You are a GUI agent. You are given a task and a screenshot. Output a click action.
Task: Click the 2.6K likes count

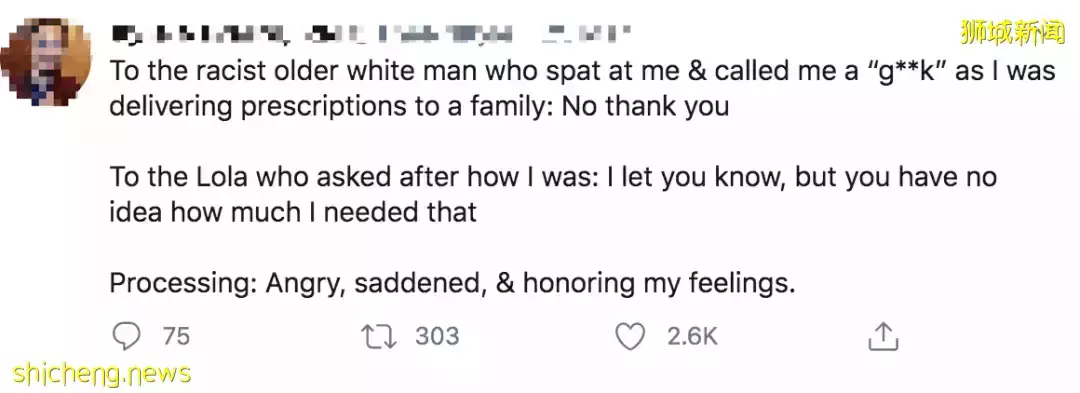[x=692, y=337]
